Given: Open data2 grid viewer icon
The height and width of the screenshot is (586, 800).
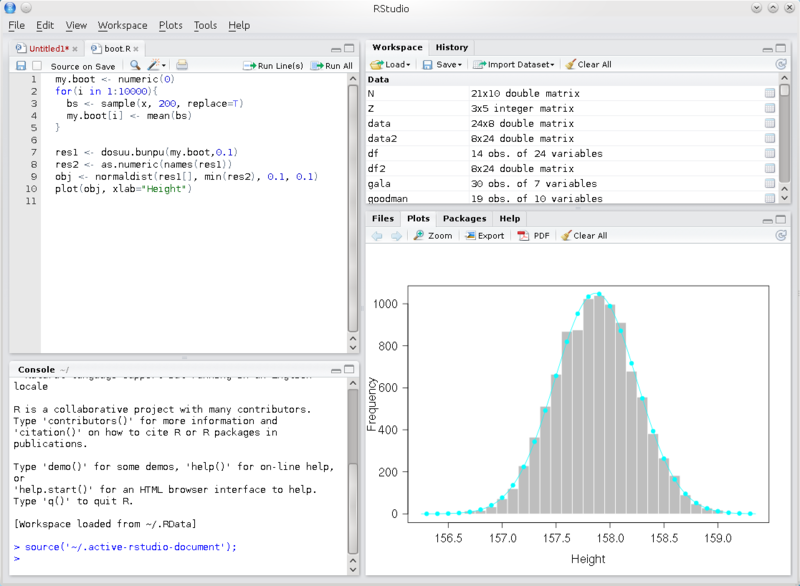Looking at the screenshot, I should (x=770, y=138).
